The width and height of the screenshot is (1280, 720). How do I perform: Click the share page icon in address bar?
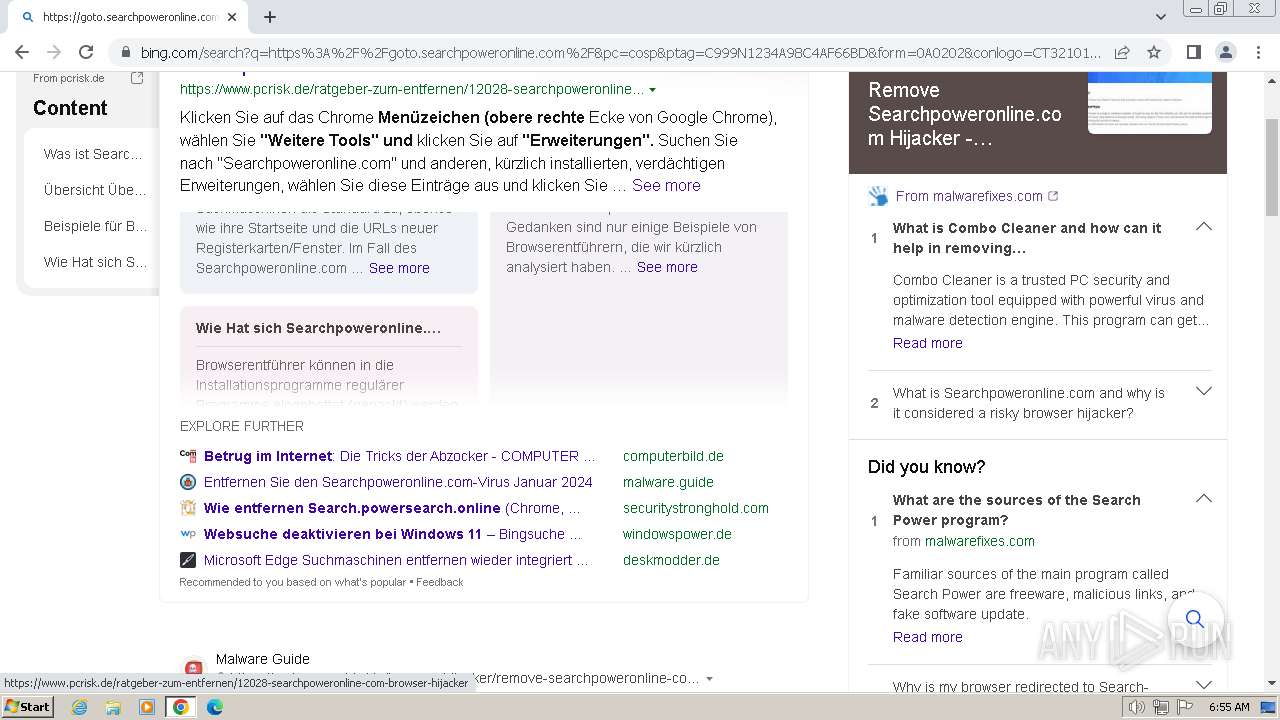click(x=1122, y=52)
